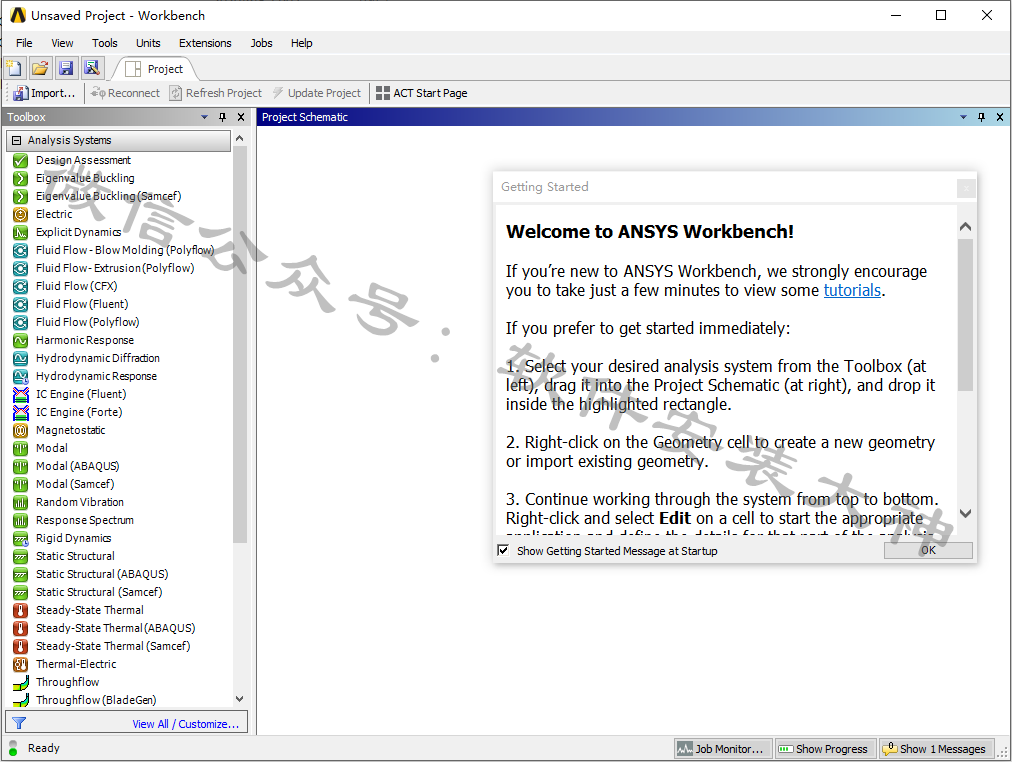Select the Fluid Flow (Fluent) icon
Image resolution: width=1012 pixels, height=762 pixels.
click(21, 304)
